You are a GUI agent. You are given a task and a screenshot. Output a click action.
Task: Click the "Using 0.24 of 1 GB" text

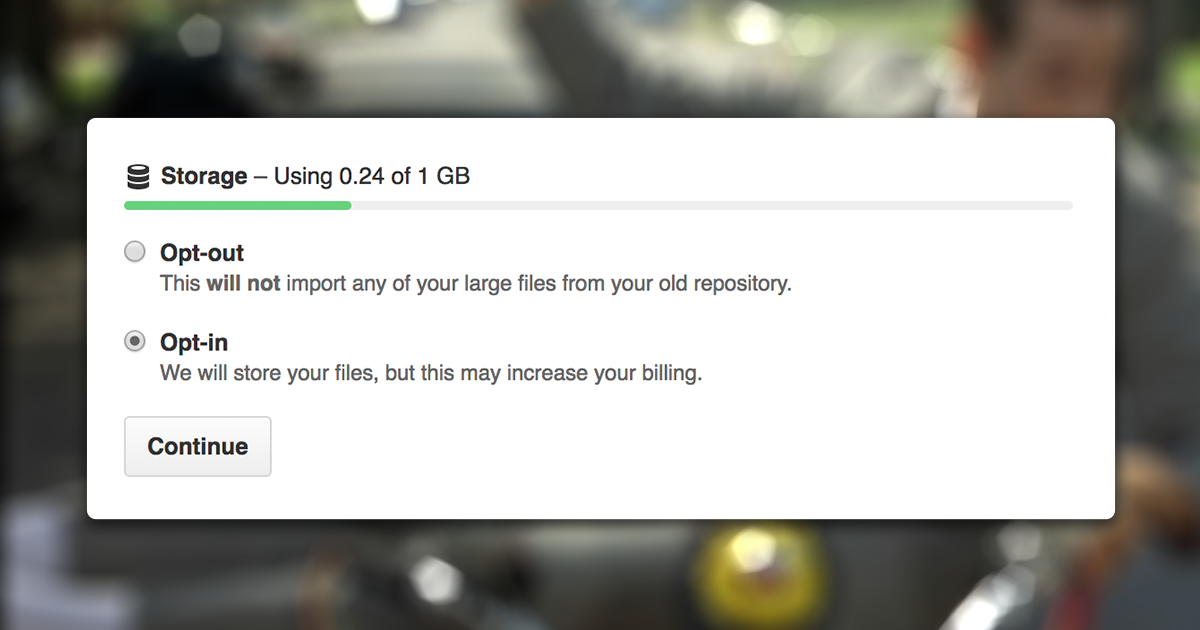click(x=372, y=177)
